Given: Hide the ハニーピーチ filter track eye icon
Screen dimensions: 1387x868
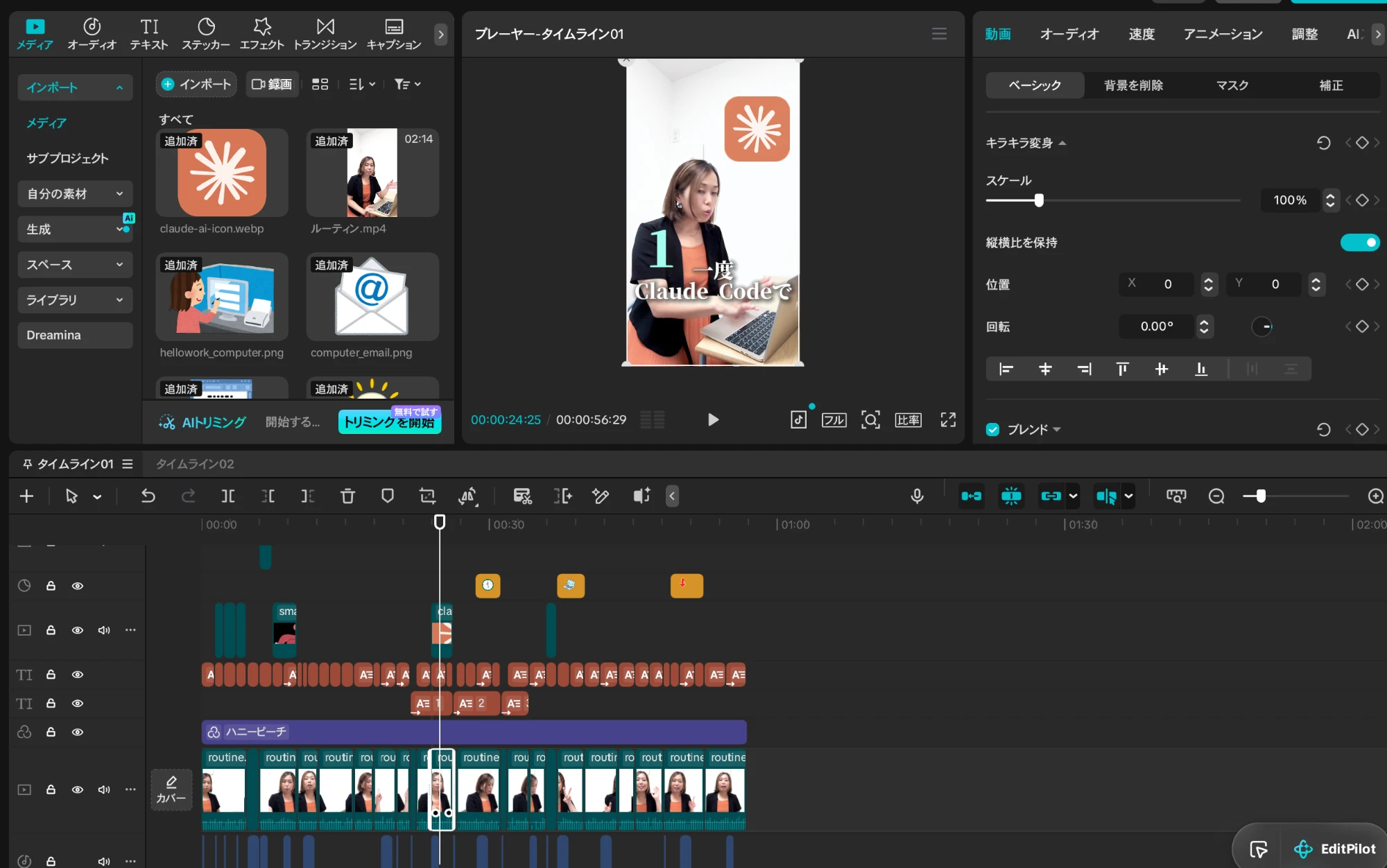Looking at the screenshot, I should click(x=78, y=731).
